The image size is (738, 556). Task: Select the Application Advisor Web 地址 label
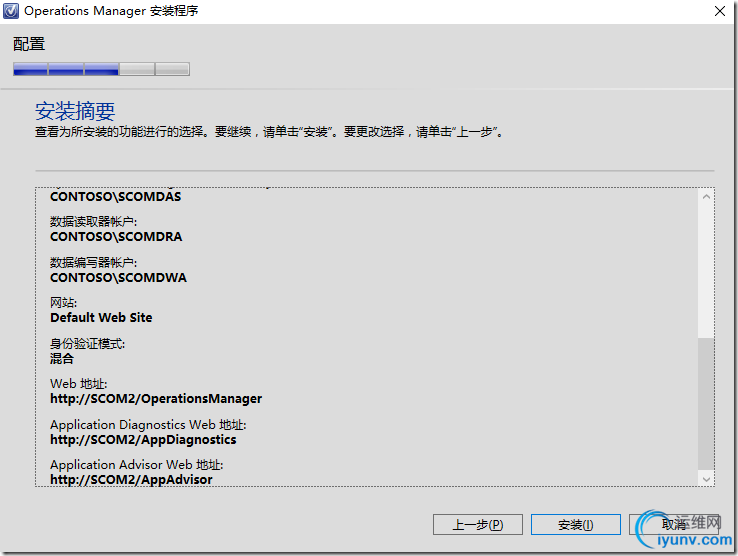pos(136,465)
